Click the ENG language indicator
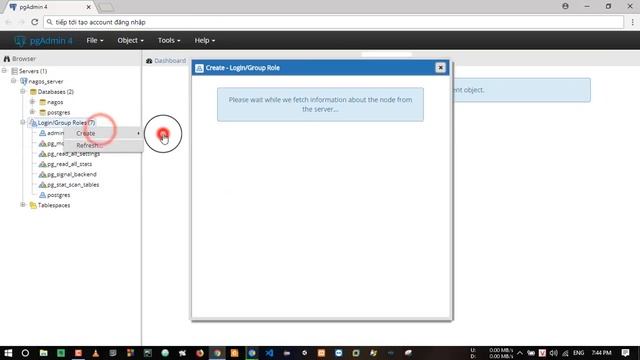 (578, 353)
